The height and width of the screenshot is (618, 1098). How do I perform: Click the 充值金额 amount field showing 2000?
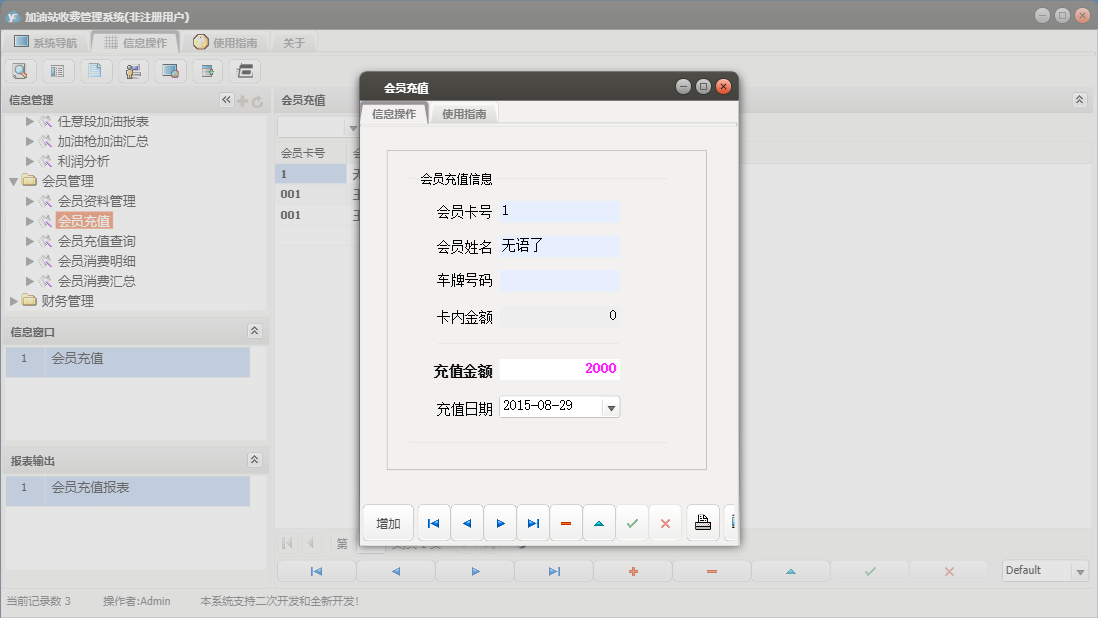tap(560, 368)
